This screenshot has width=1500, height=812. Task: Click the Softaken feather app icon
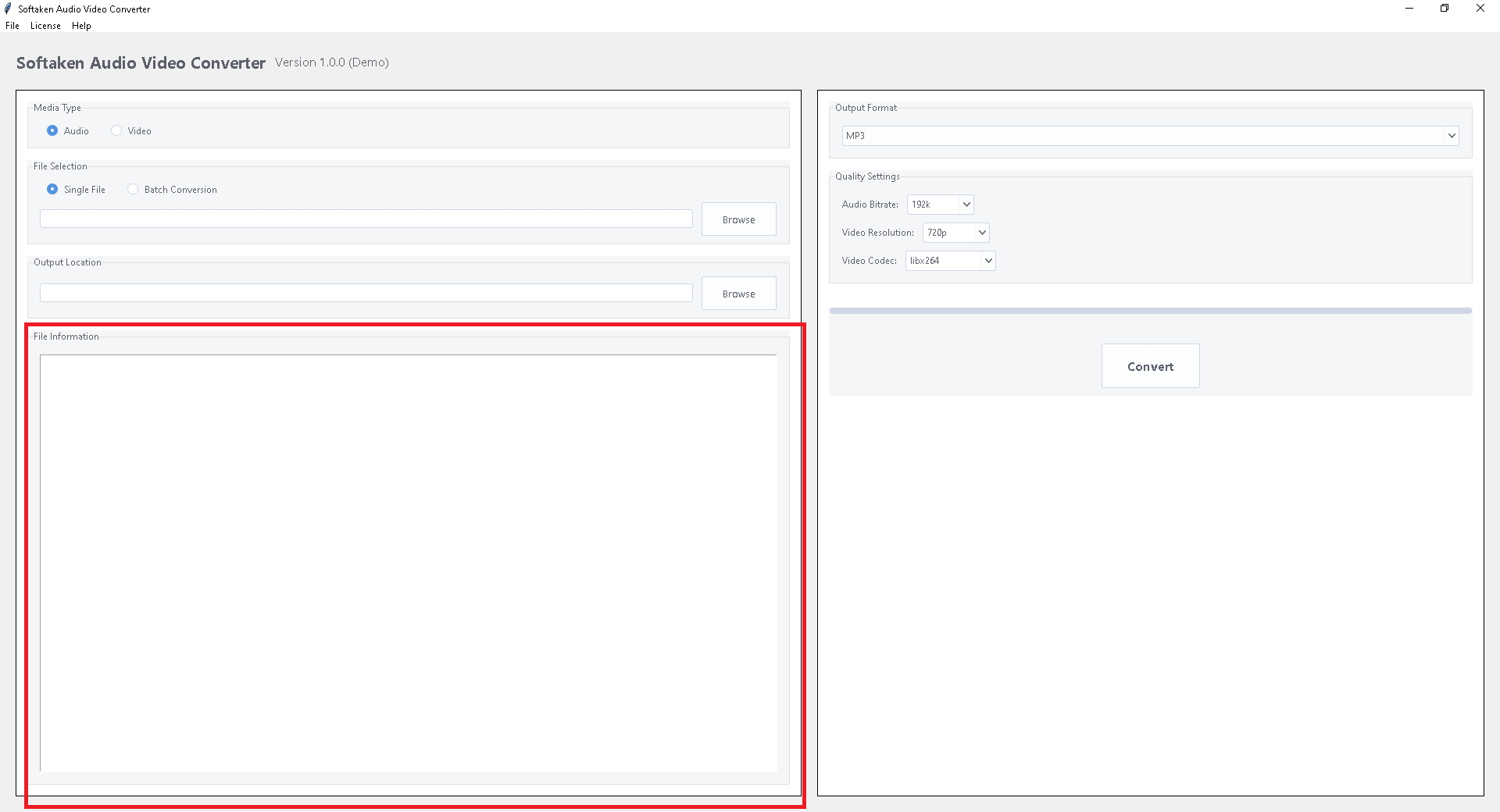[x=8, y=9]
